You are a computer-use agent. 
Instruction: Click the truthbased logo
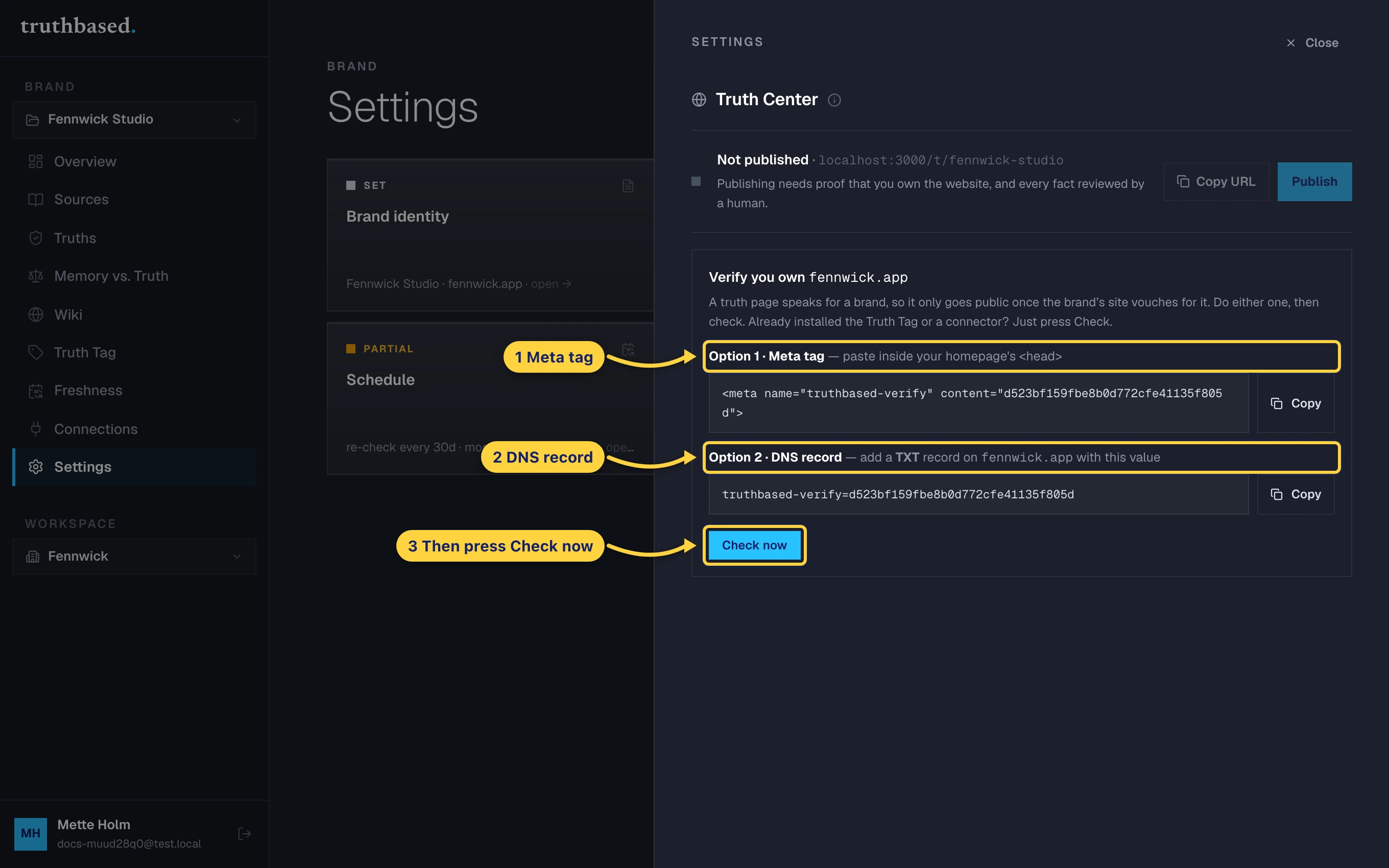coord(78,26)
